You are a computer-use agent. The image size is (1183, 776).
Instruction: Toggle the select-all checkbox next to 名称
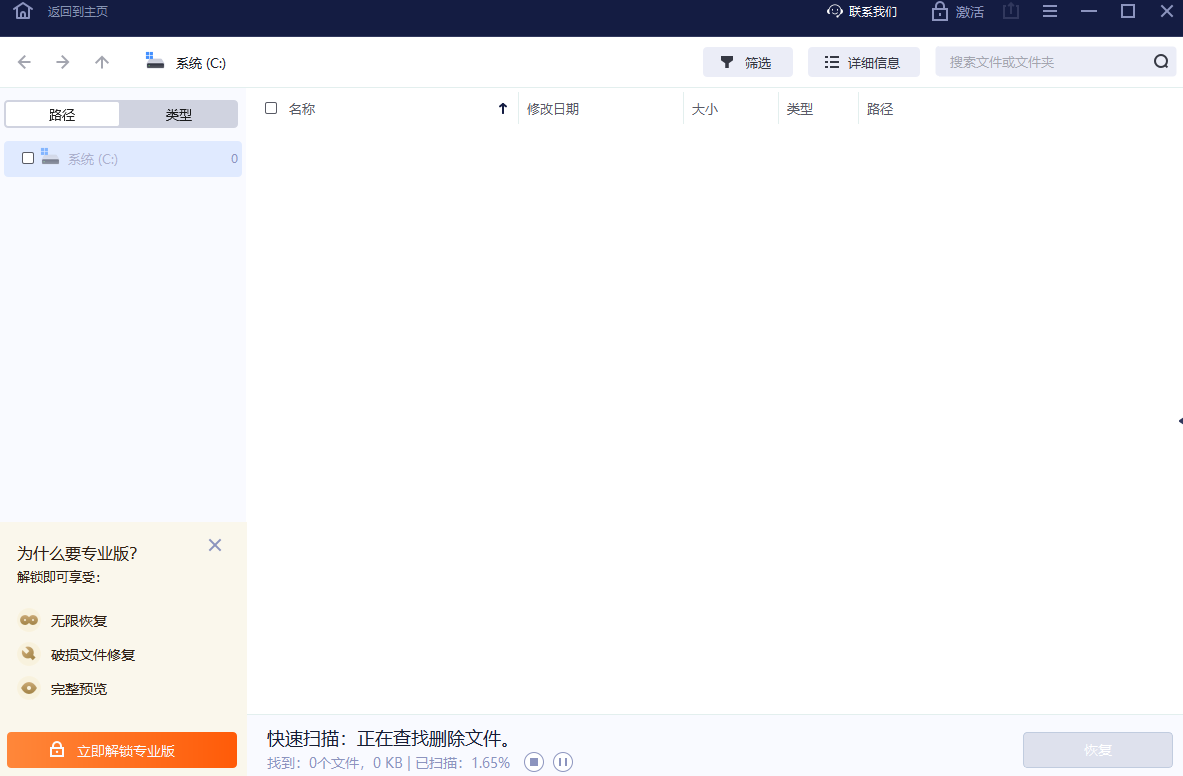(271, 109)
